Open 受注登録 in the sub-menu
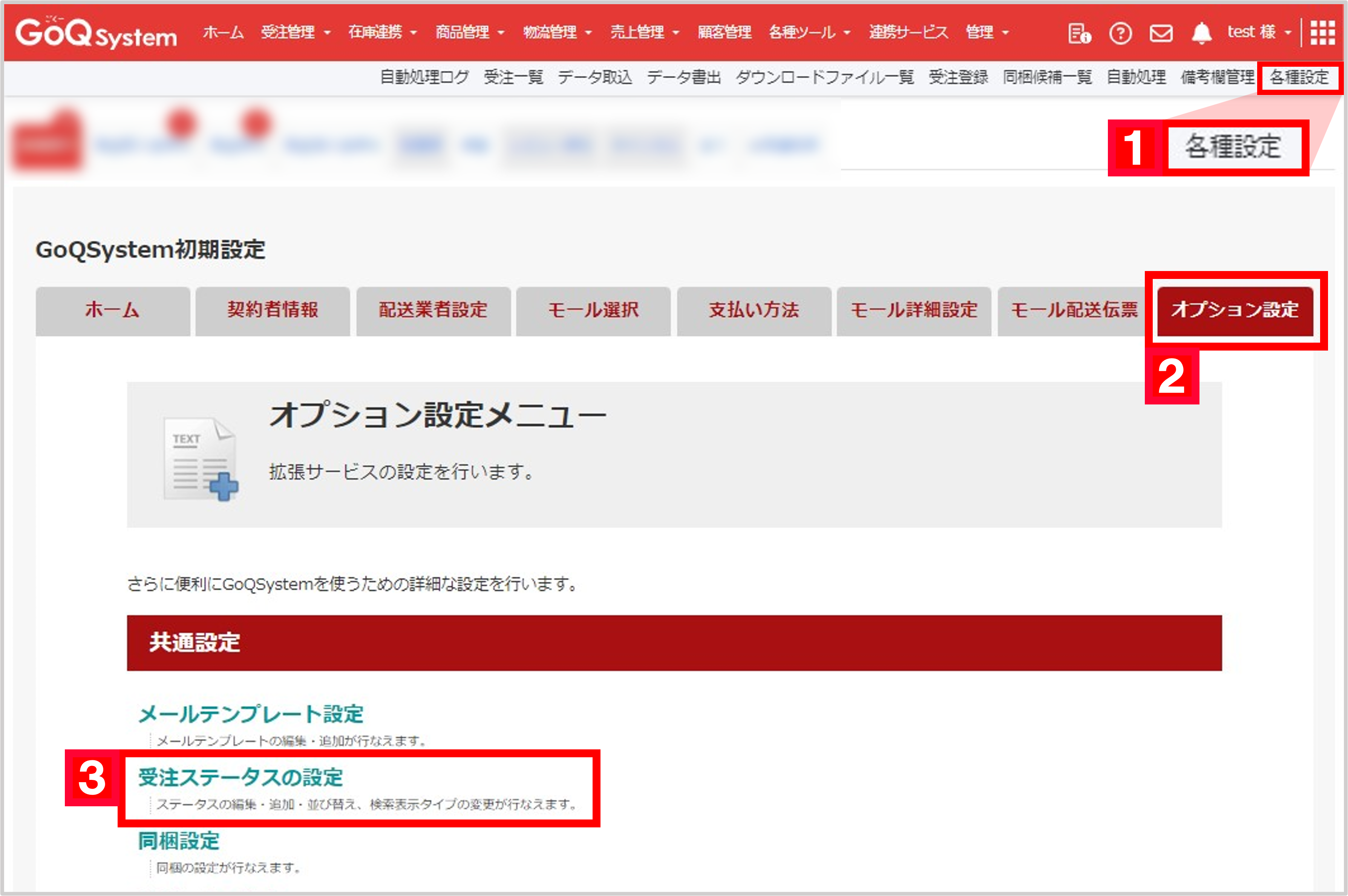The height and width of the screenshot is (896, 1348). pos(958,77)
